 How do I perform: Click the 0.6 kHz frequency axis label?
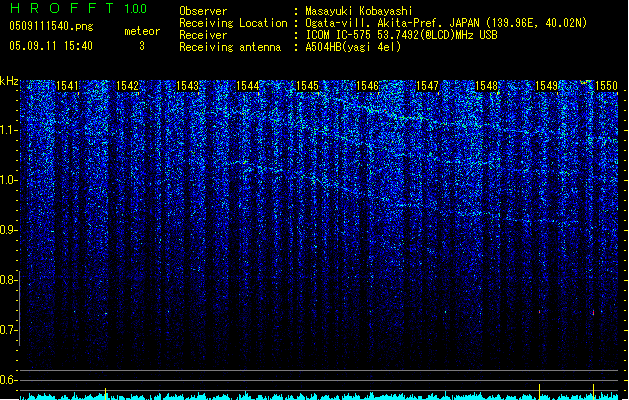tap(9, 380)
